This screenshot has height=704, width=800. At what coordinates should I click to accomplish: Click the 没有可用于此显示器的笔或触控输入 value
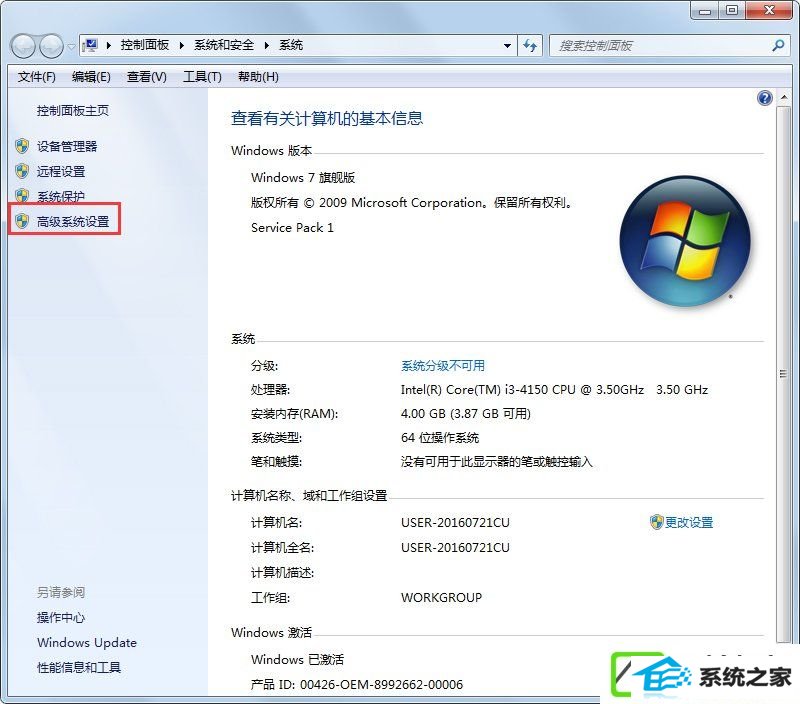tap(496, 462)
